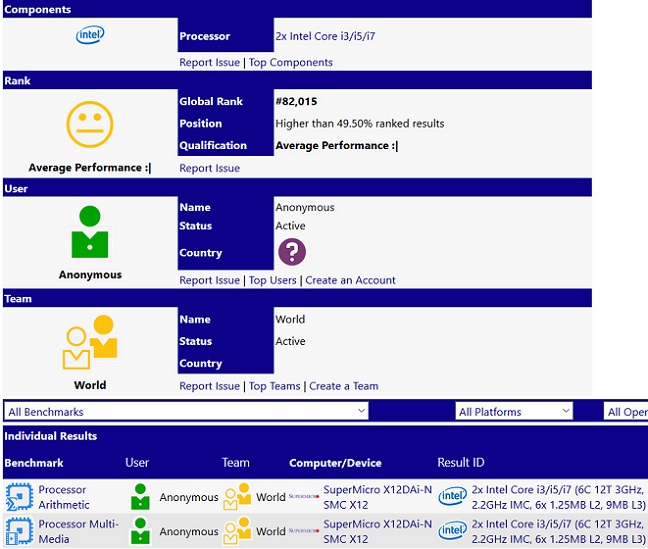Click green user icon in Processor Multi-Media row

point(140,530)
